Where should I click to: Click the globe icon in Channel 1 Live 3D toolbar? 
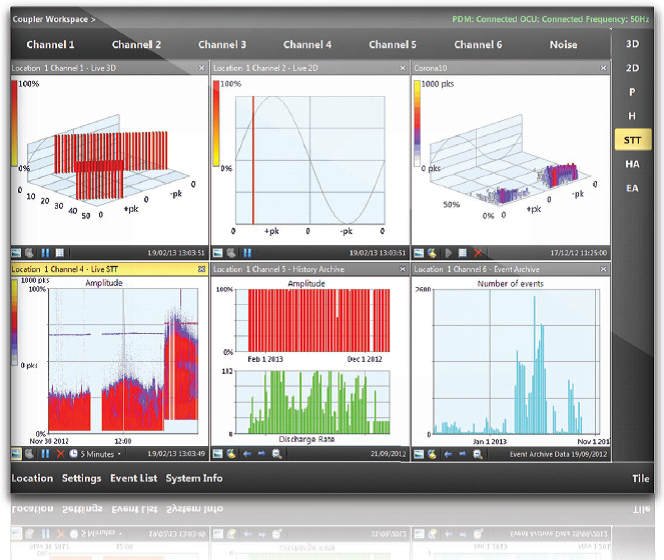(x=30, y=253)
